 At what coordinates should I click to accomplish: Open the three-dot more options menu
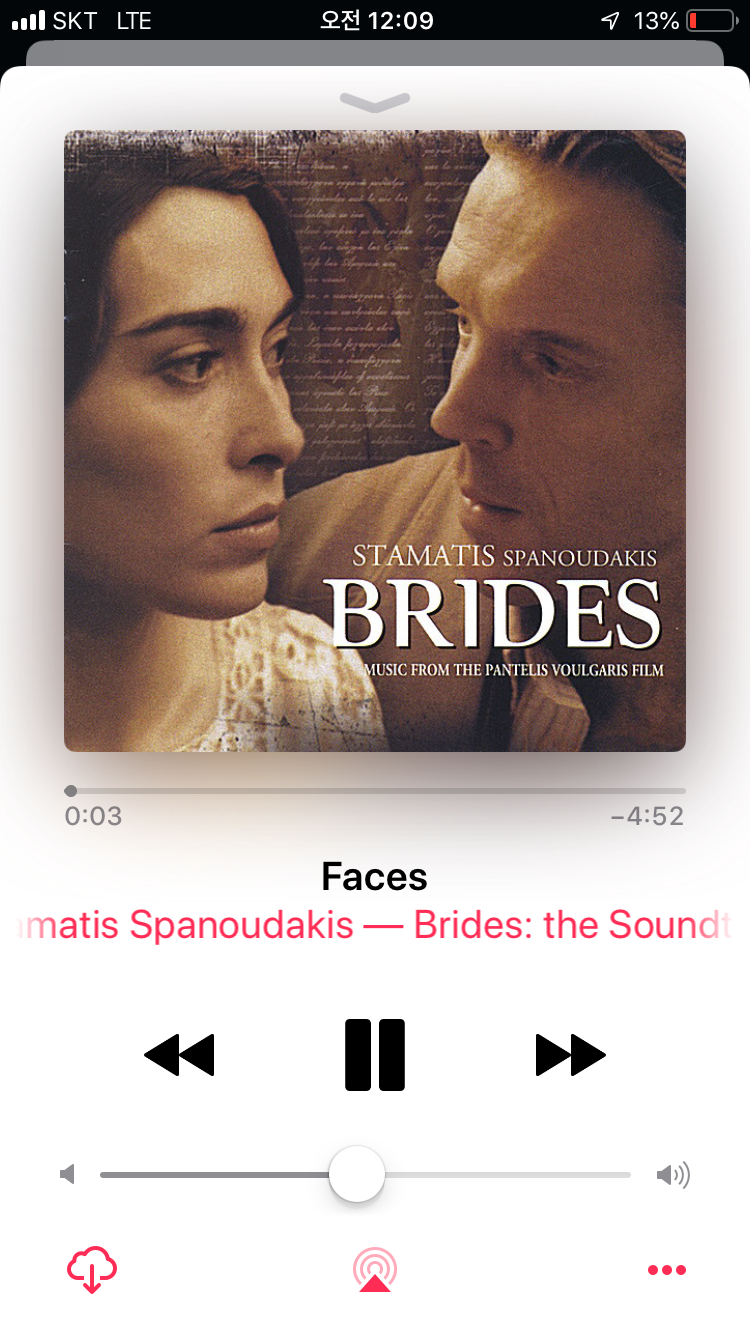tap(667, 1270)
